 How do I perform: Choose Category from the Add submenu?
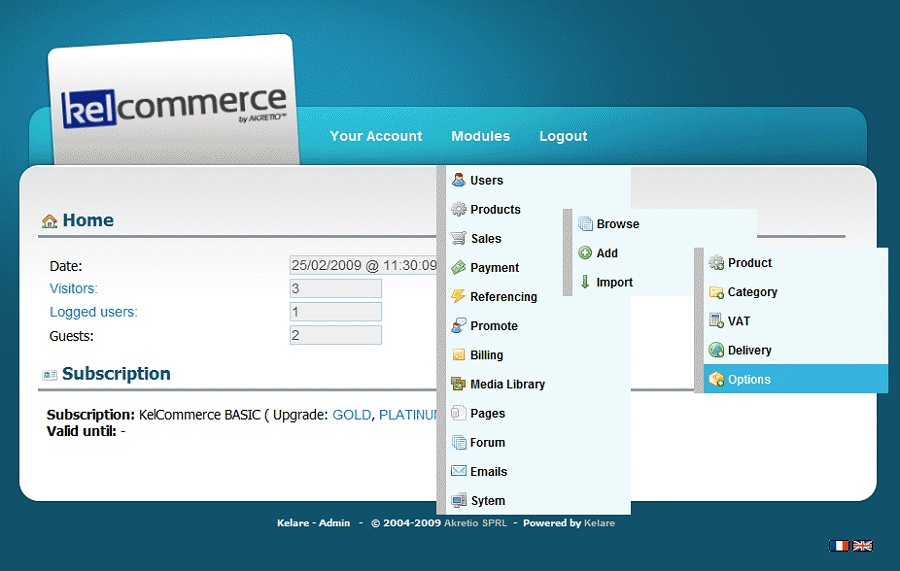(x=752, y=292)
